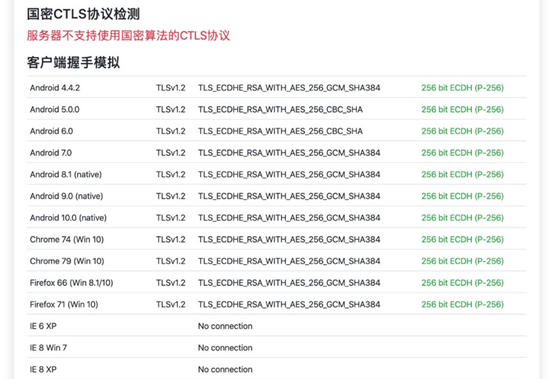554x379 pixels.
Task: Select Firefox 66 (Win 8.1/10) entry
Action: [276, 283]
